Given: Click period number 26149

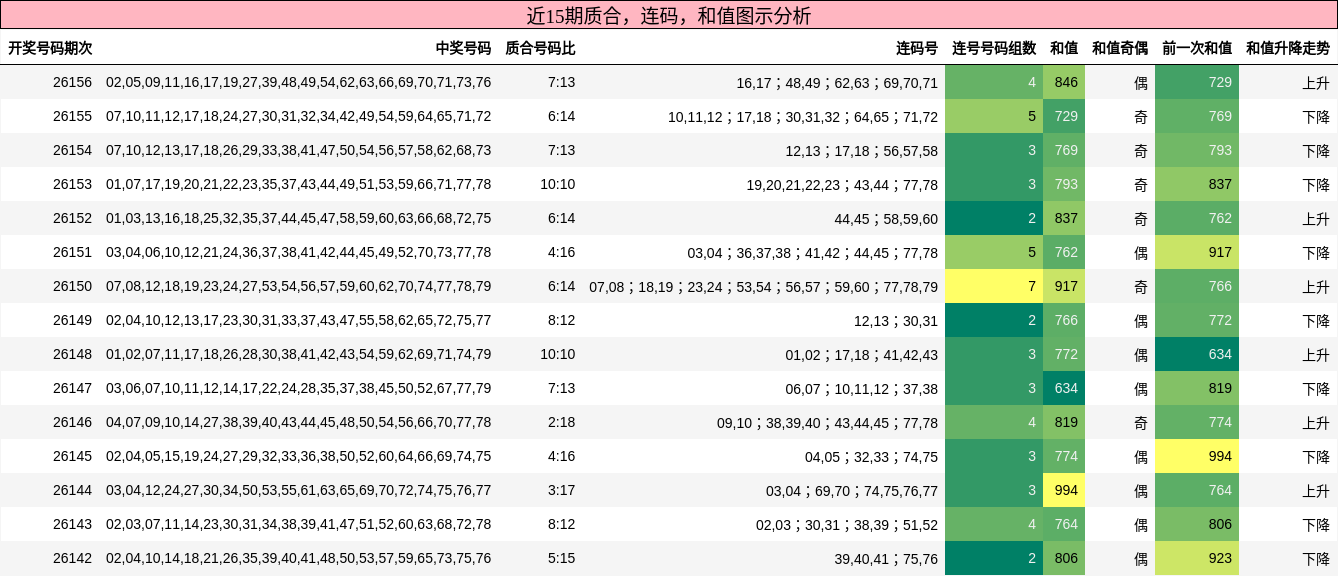Looking at the screenshot, I should [x=72, y=320].
